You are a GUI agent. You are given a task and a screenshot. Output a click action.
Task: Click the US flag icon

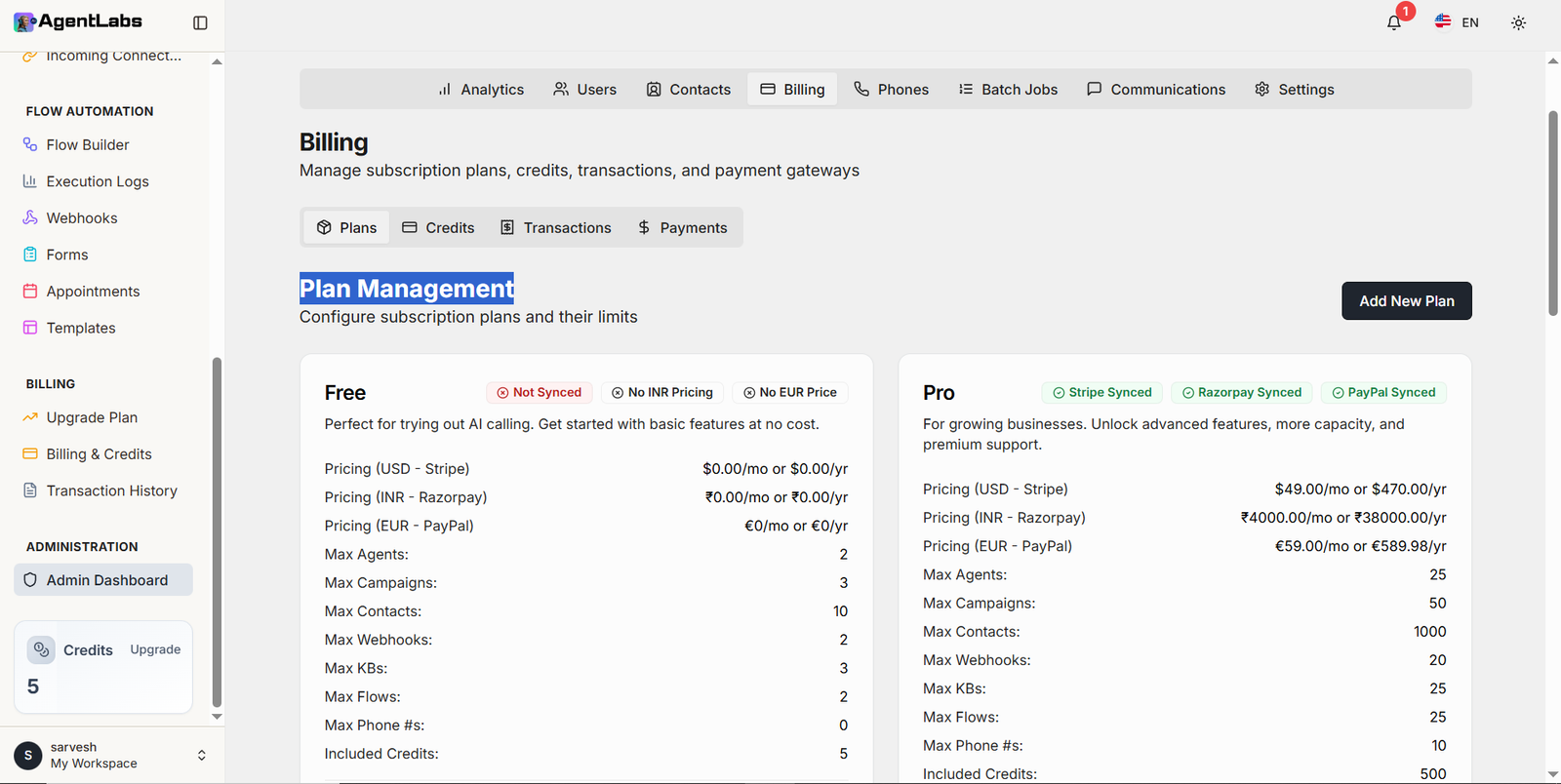point(1443,21)
